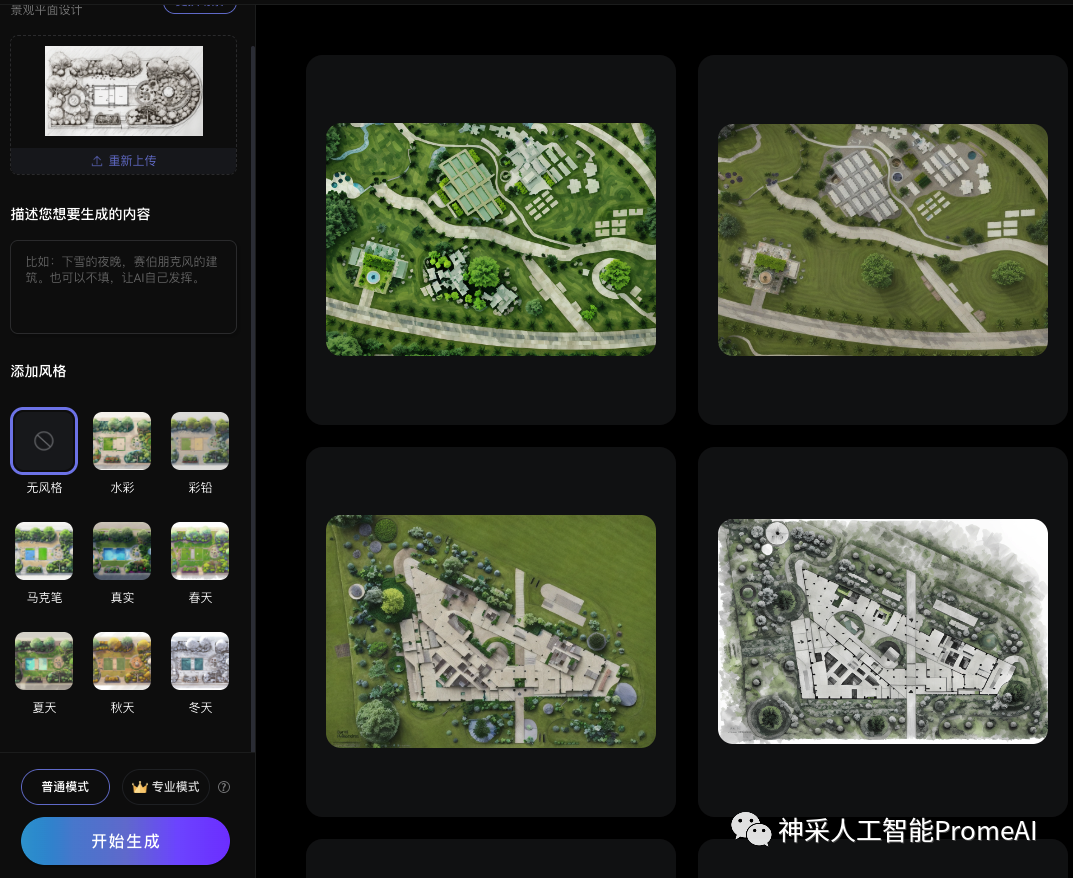Click the 开始生成 generate button
1073x878 pixels.
pyautogui.click(x=125, y=841)
